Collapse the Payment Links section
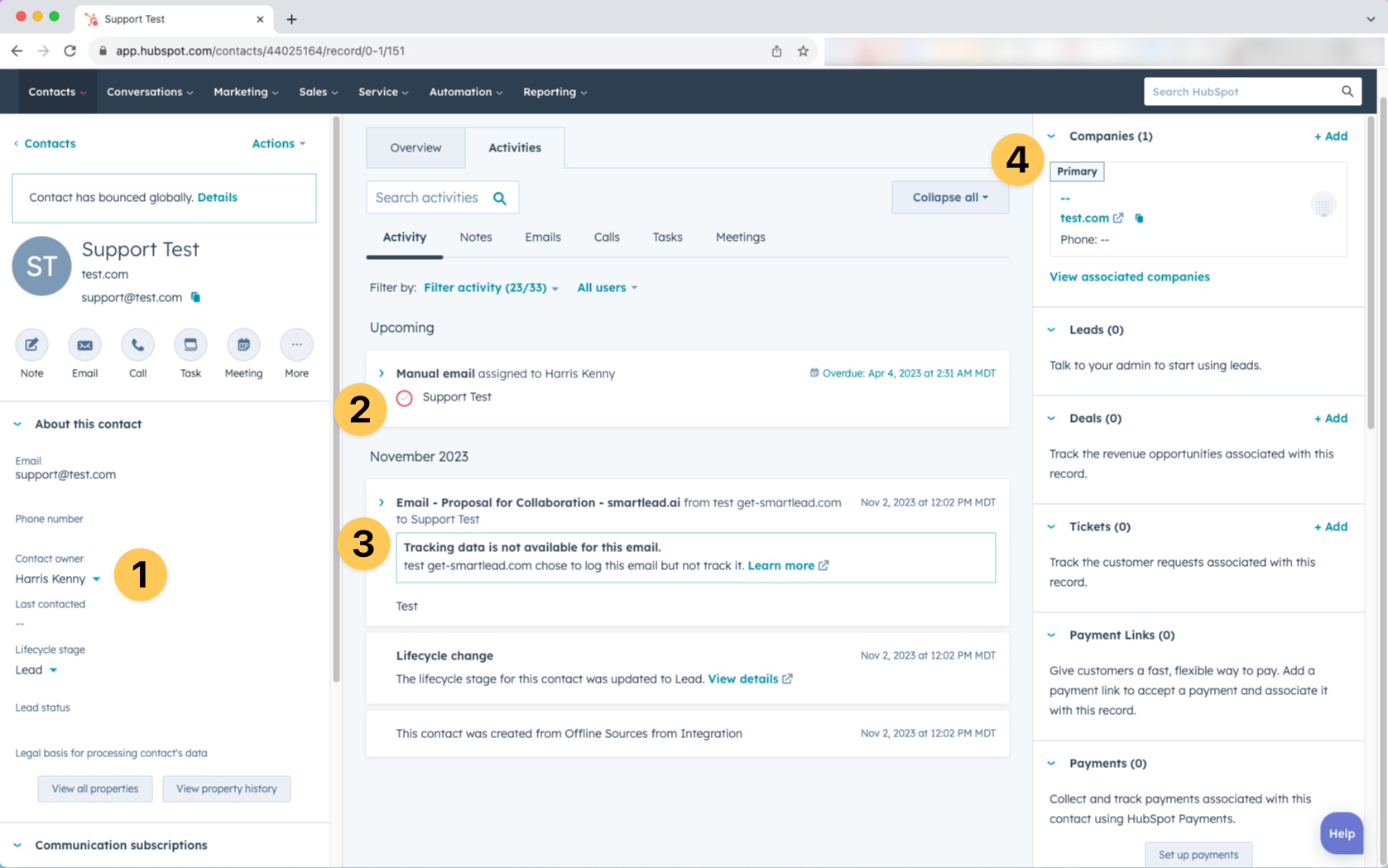 tap(1051, 635)
